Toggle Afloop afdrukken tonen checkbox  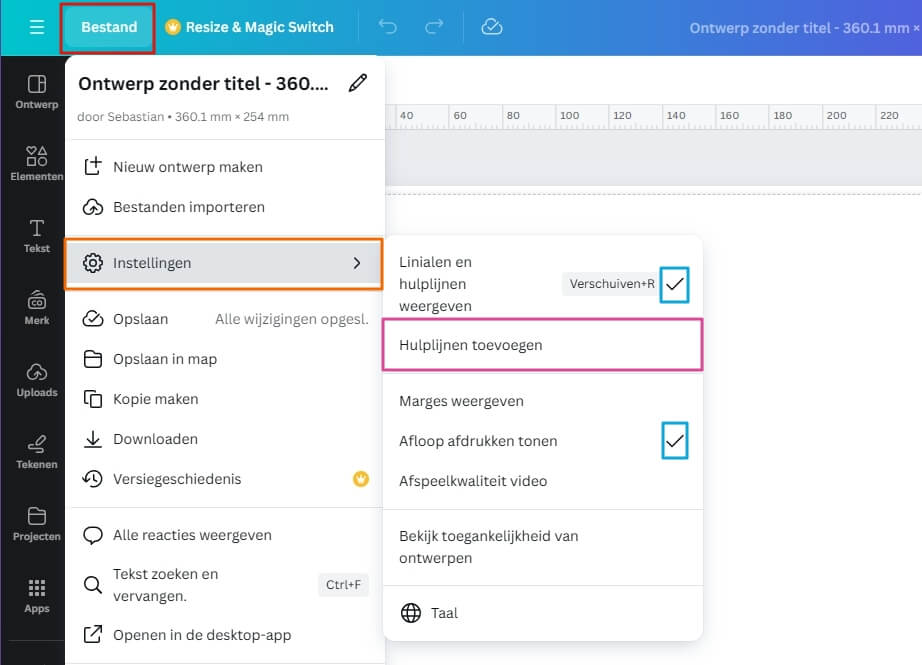tap(674, 440)
